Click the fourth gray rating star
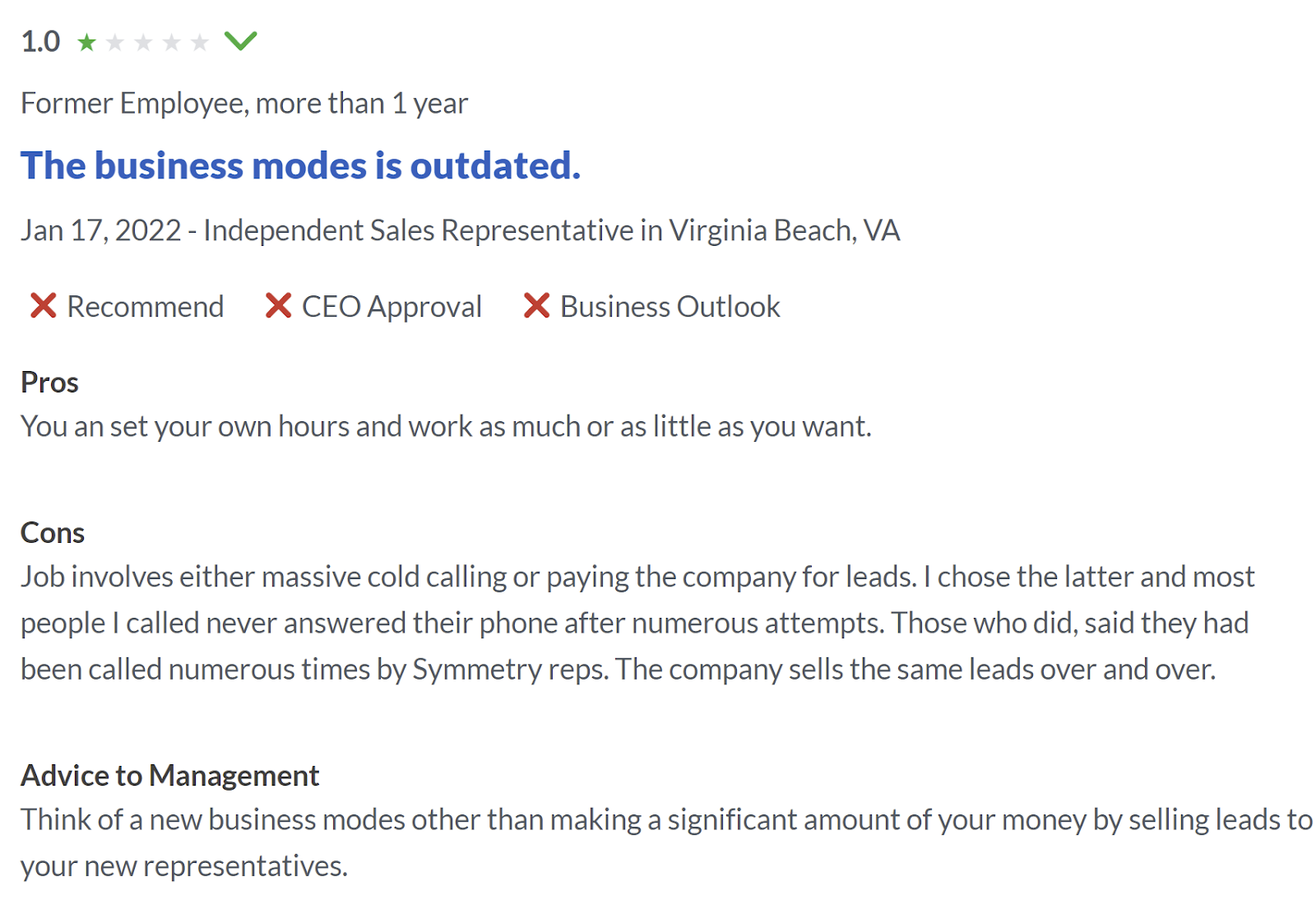1316x900 pixels. (171, 42)
